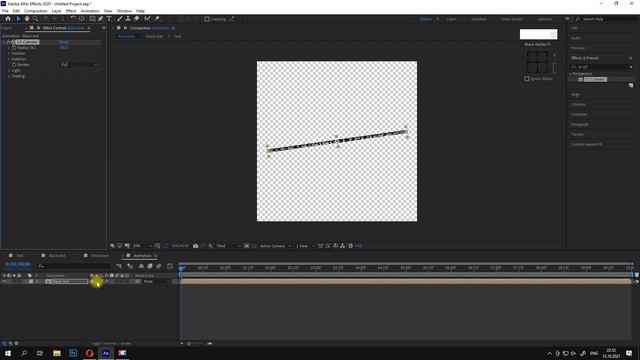Select the Zoom magnifier tool
The image size is (640, 360).
[36, 19]
